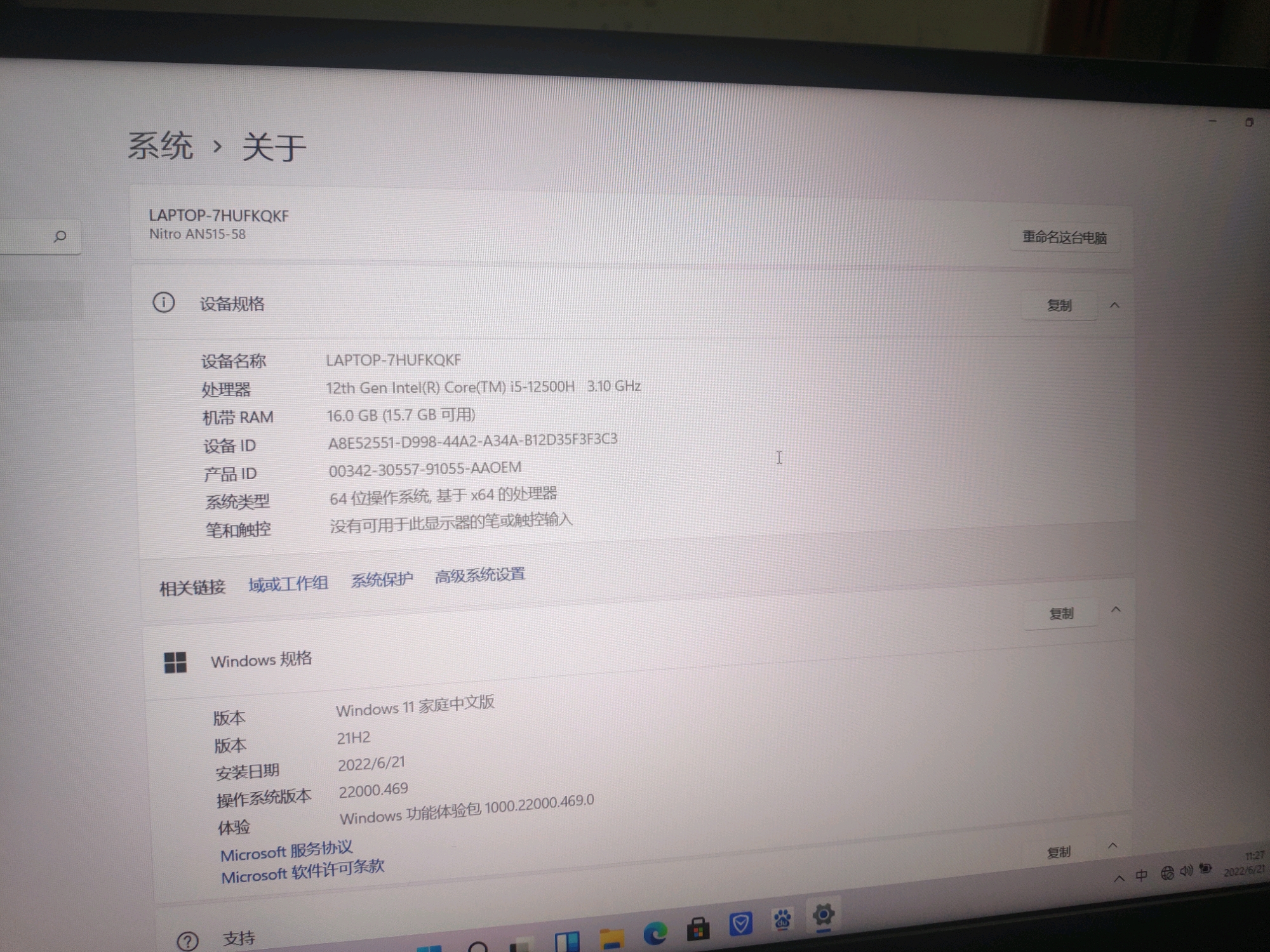Screen dimensions: 1270x952
Task: Open the Windows Start menu
Action: tap(429, 949)
